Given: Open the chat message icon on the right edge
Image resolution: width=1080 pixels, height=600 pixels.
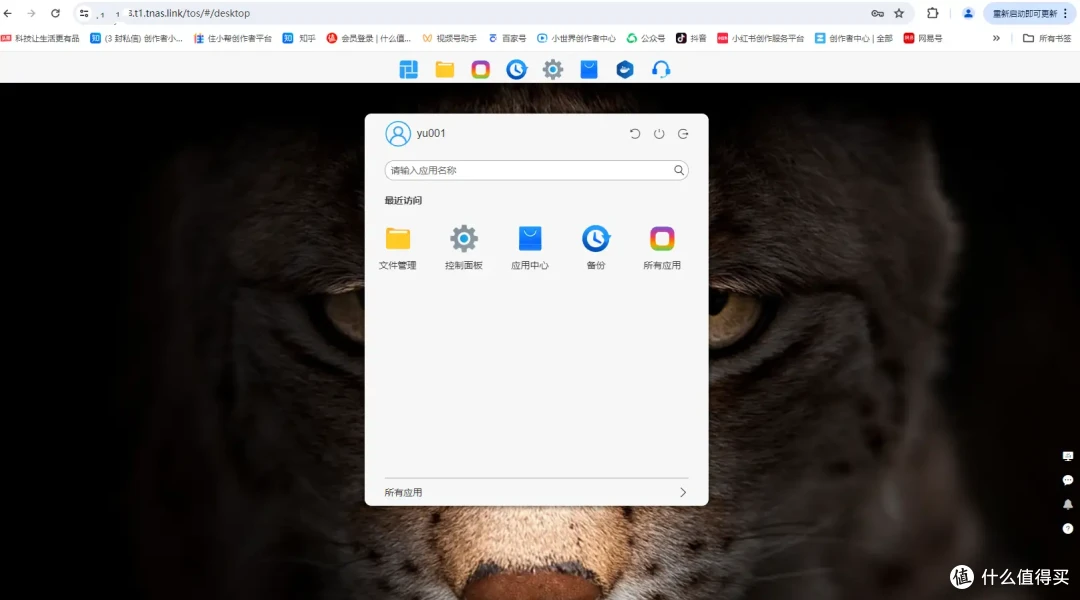Looking at the screenshot, I should [x=1068, y=480].
